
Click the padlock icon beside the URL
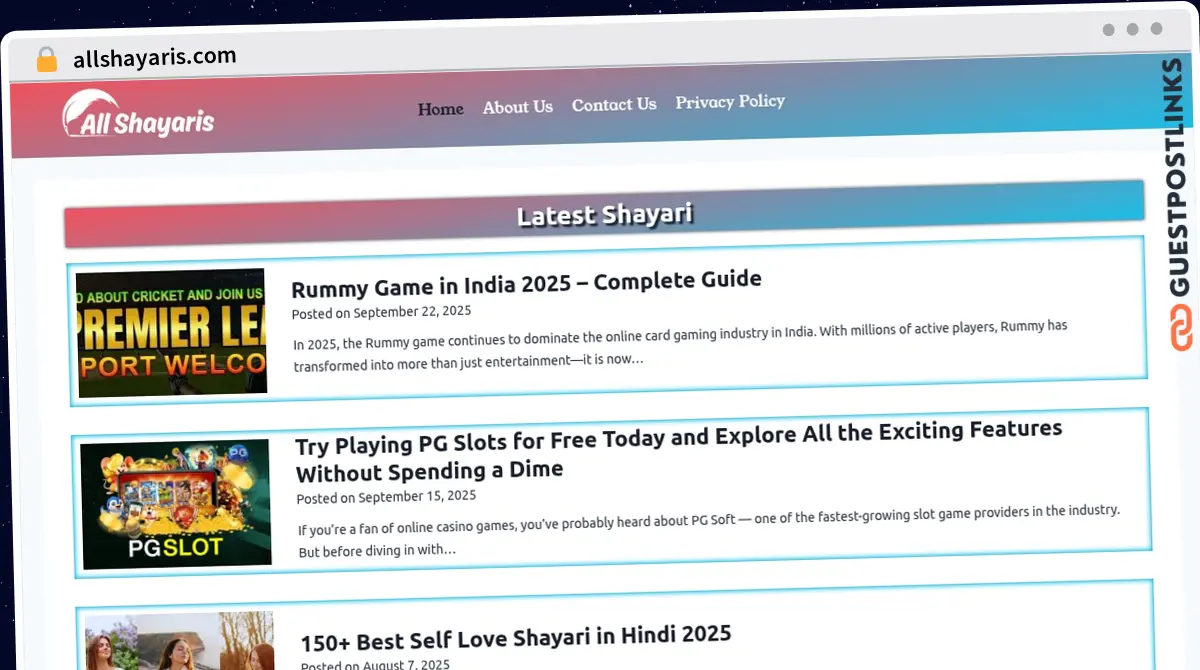tap(46, 60)
